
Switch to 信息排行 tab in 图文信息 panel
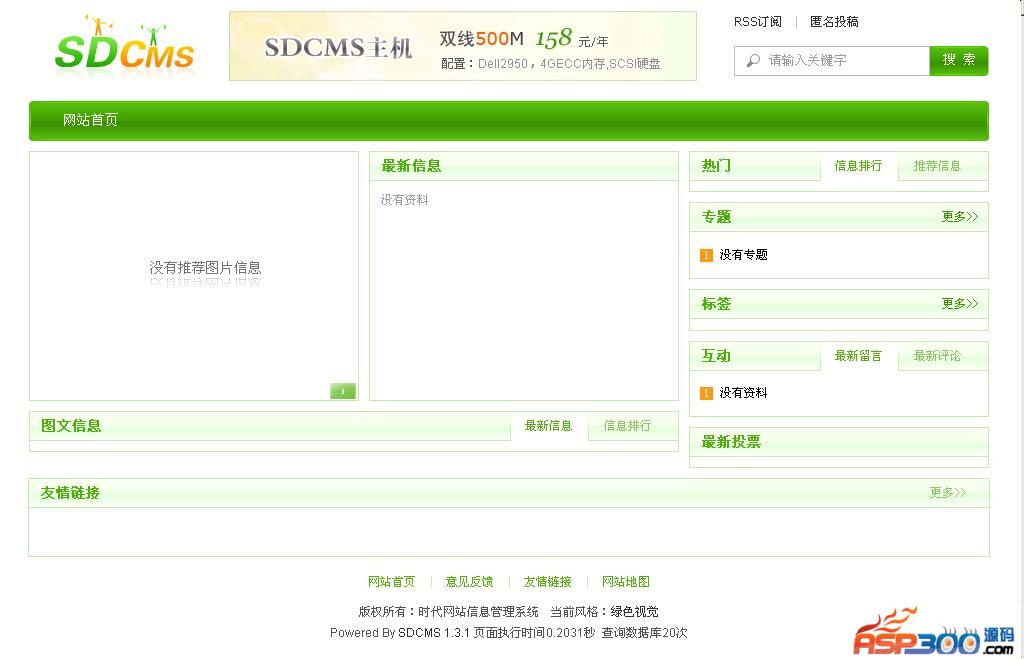(627, 426)
